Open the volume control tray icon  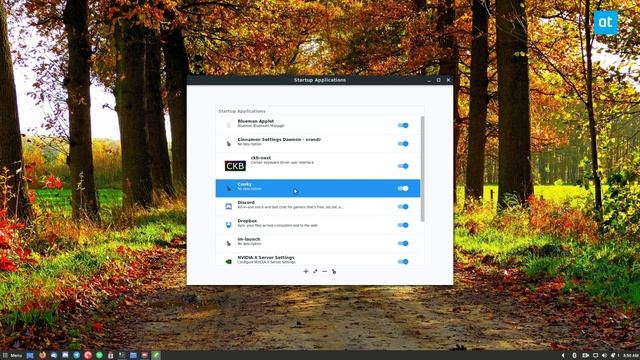tap(604, 356)
